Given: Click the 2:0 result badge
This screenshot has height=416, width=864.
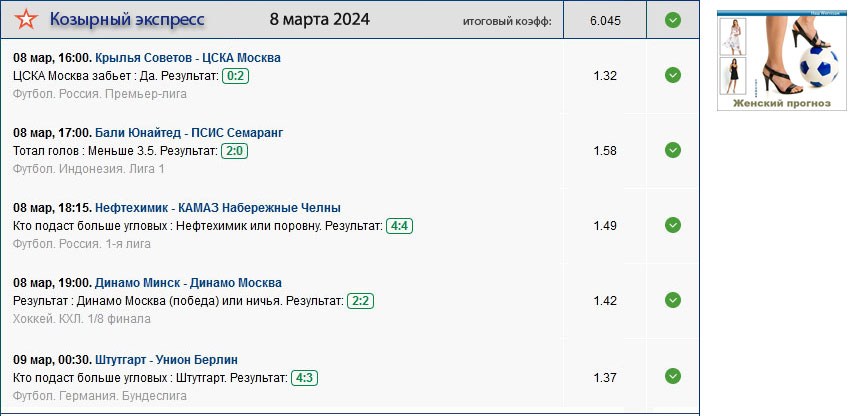Looking at the screenshot, I should tap(234, 151).
